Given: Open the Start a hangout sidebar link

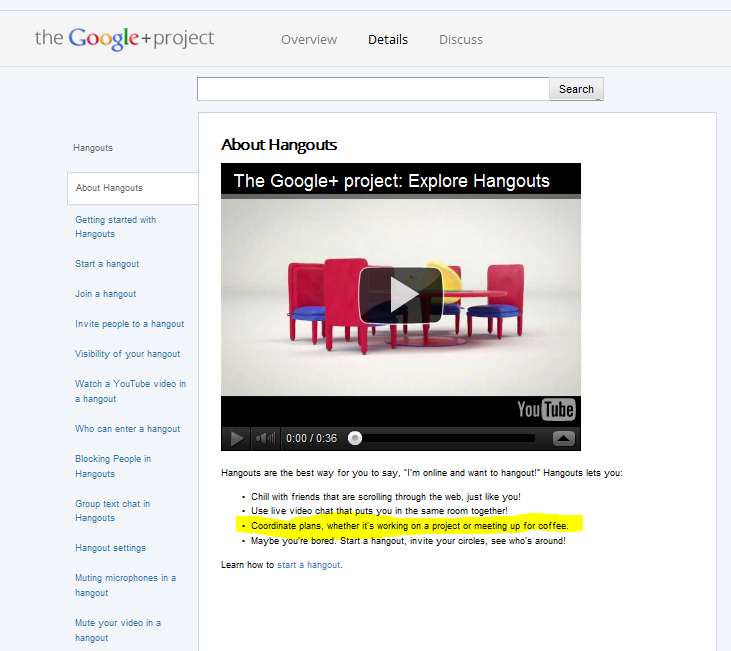Looking at the screenshot, I should (x=107, y=264).
